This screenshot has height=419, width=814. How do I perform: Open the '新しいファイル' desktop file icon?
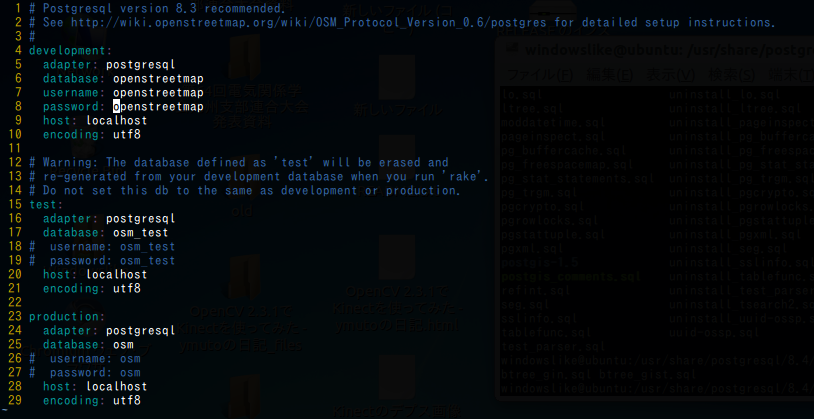coord(397,78)
